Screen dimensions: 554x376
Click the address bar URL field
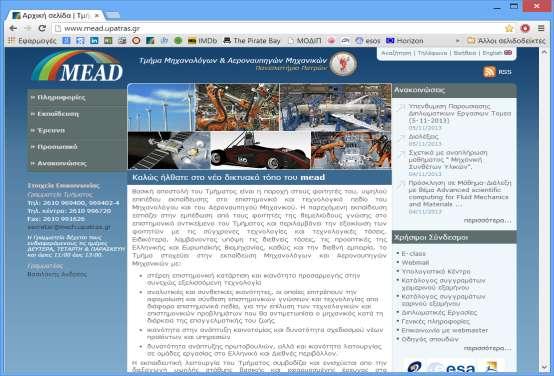277,28
